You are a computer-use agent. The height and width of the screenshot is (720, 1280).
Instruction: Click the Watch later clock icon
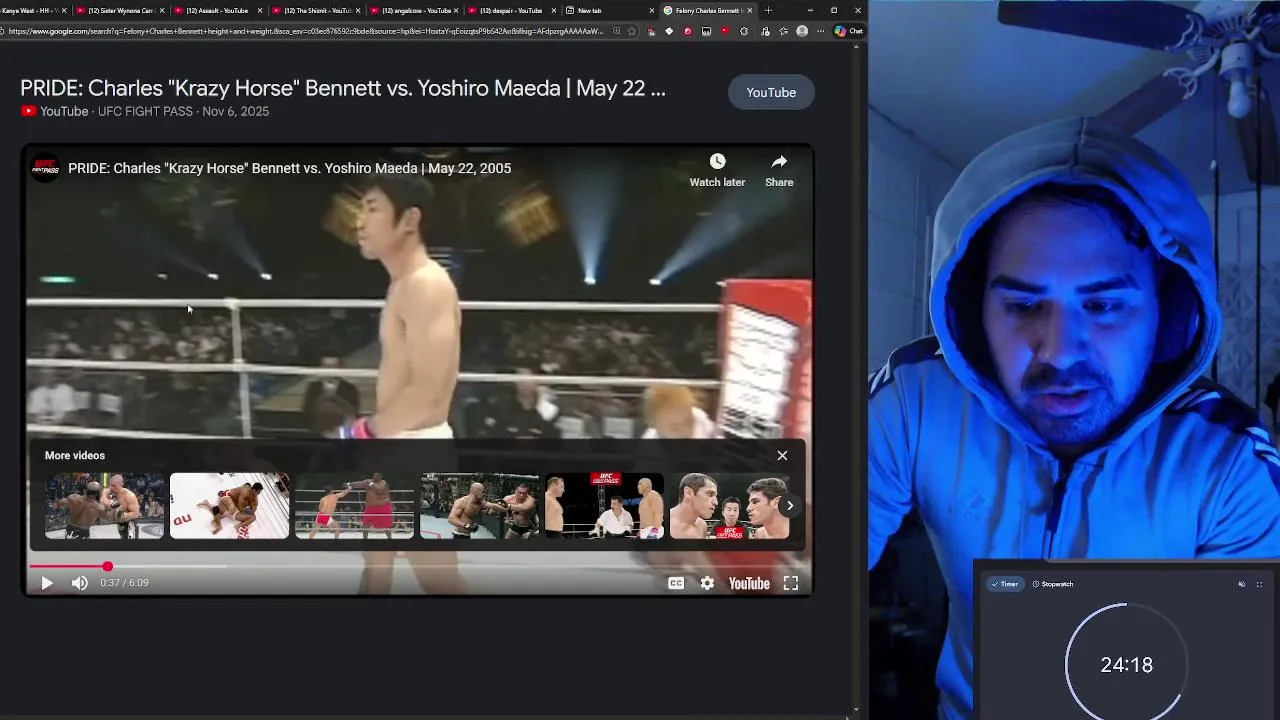click(717, 162)
